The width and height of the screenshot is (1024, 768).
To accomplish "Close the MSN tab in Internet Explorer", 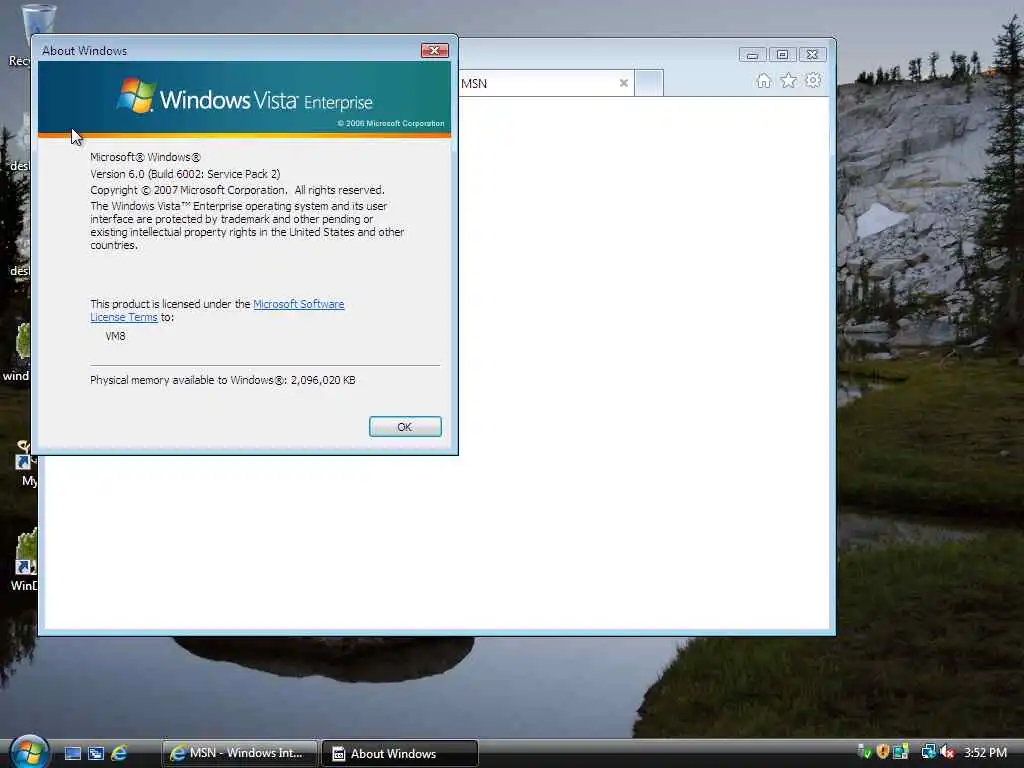I will (x=624, y=83).
